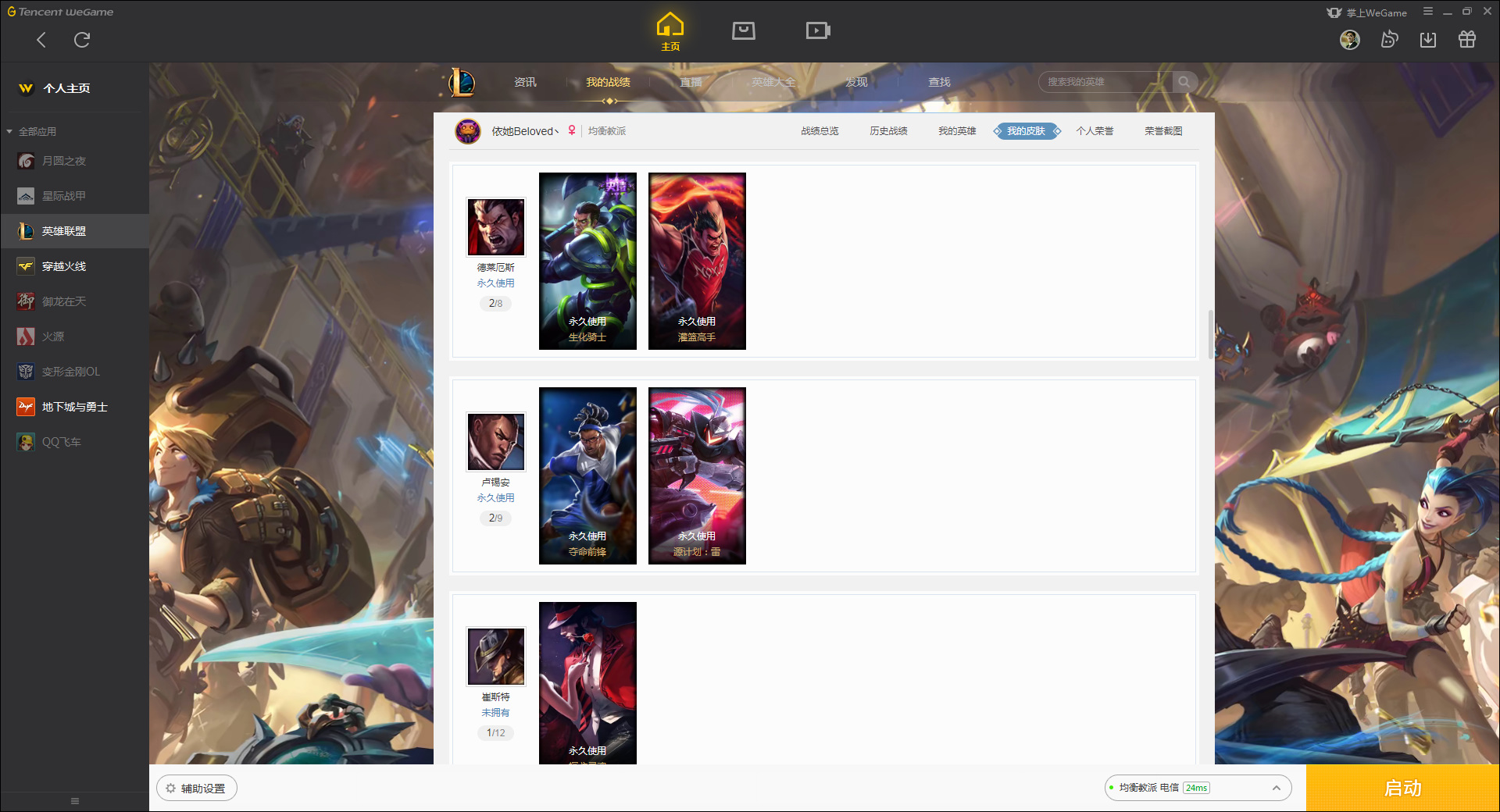Open the user avatar in the top-right corner
This screenshot has width=1500, height=812.
click(1350, 40)
